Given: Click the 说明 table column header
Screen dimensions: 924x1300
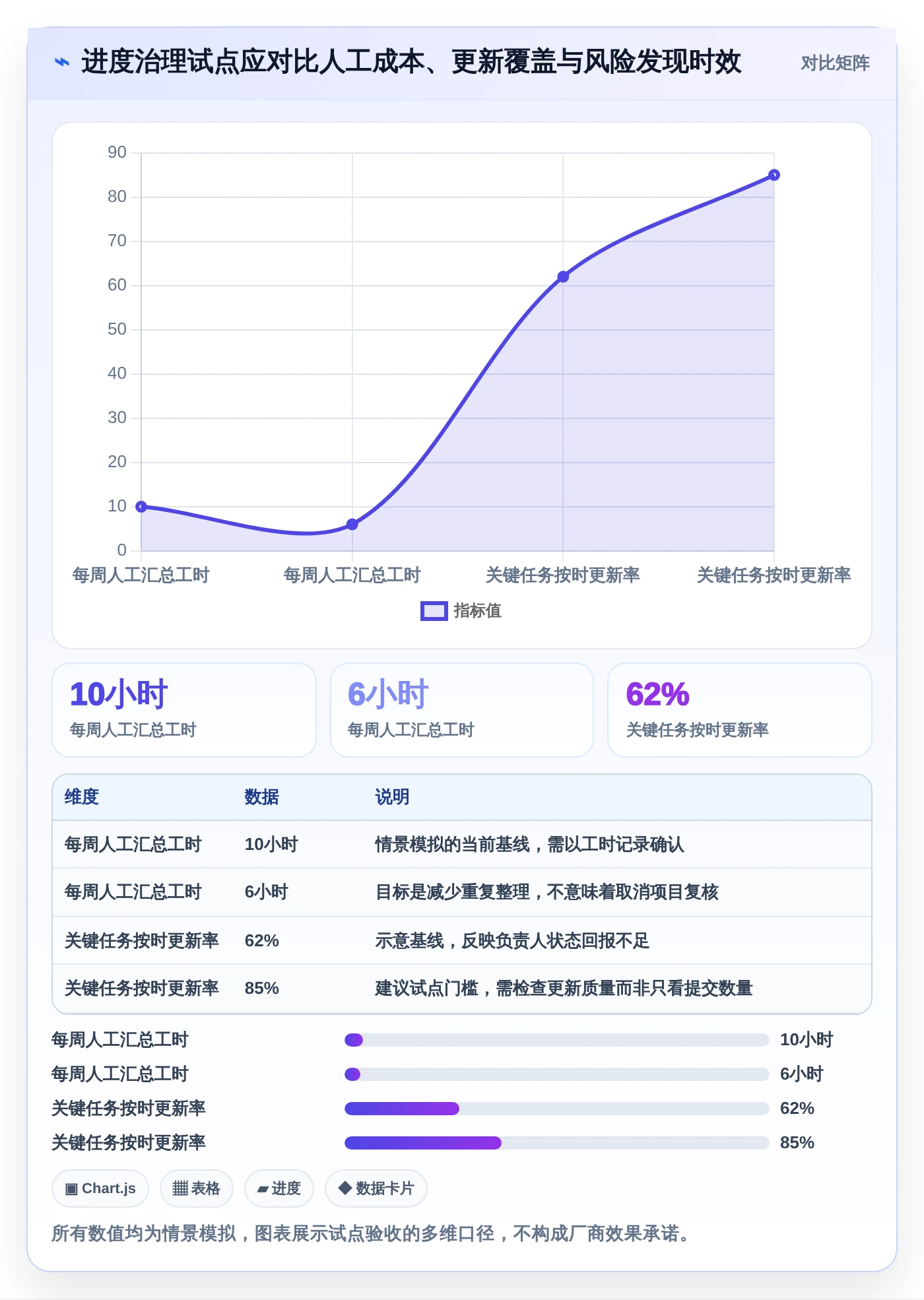Looking at the screenshot, I should [393, 797].
